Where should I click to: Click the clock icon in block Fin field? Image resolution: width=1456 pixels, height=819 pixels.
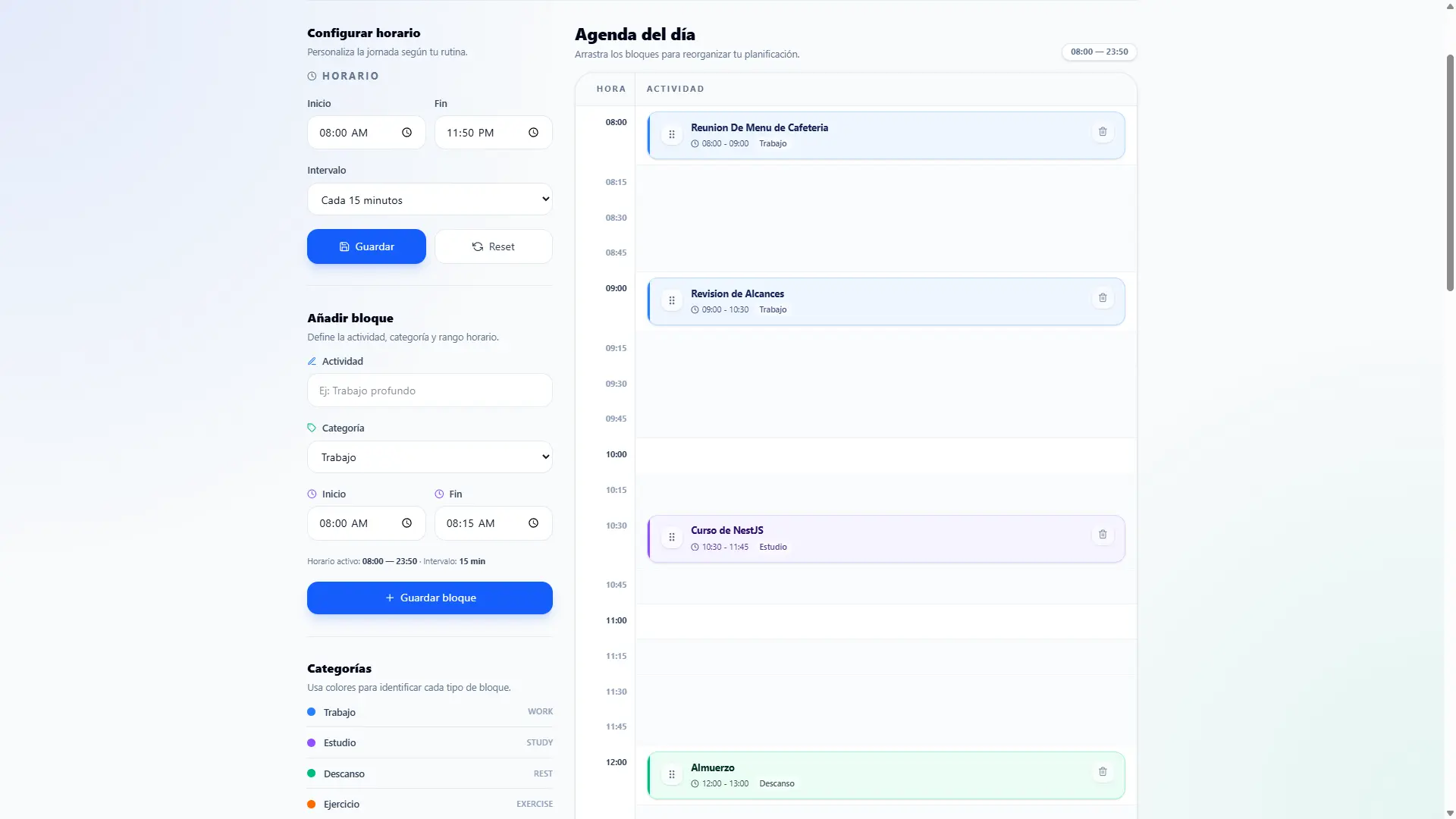tap(533, 523)
